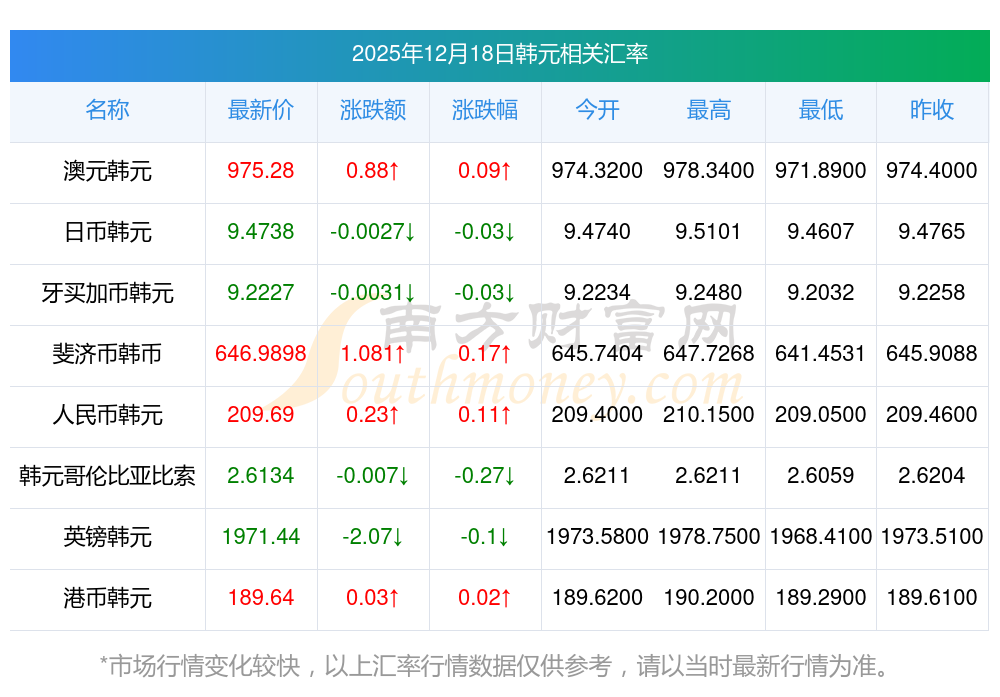Viewport: 1000px width, 697px height.
Task: Click the 最新价 column header
Action: 261,110
